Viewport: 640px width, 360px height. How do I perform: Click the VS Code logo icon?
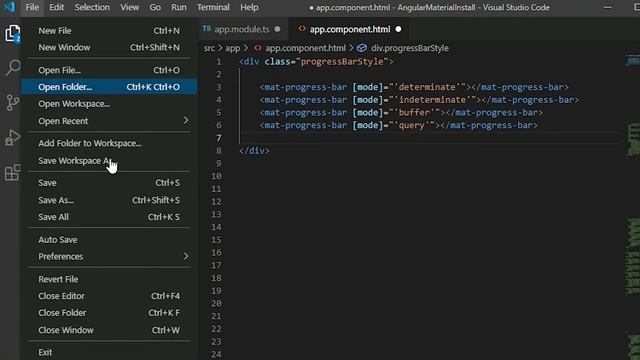point(9,7)
